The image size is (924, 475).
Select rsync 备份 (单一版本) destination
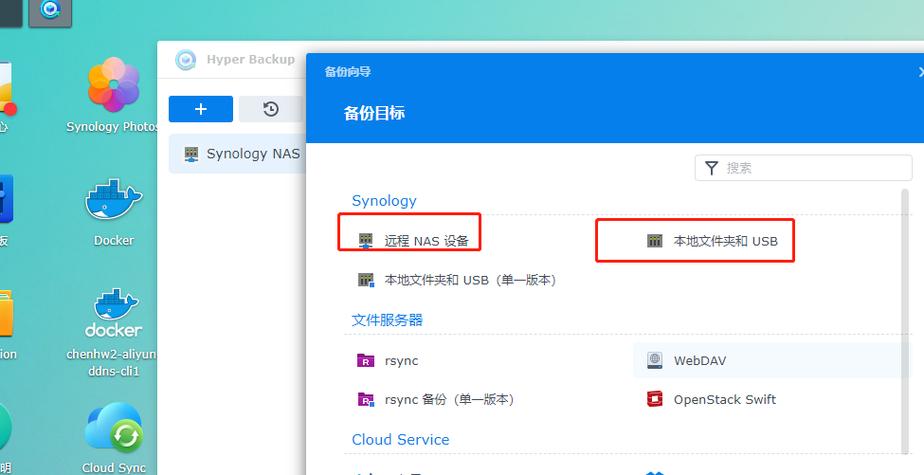pyautogui.click(x=435, y=400)
